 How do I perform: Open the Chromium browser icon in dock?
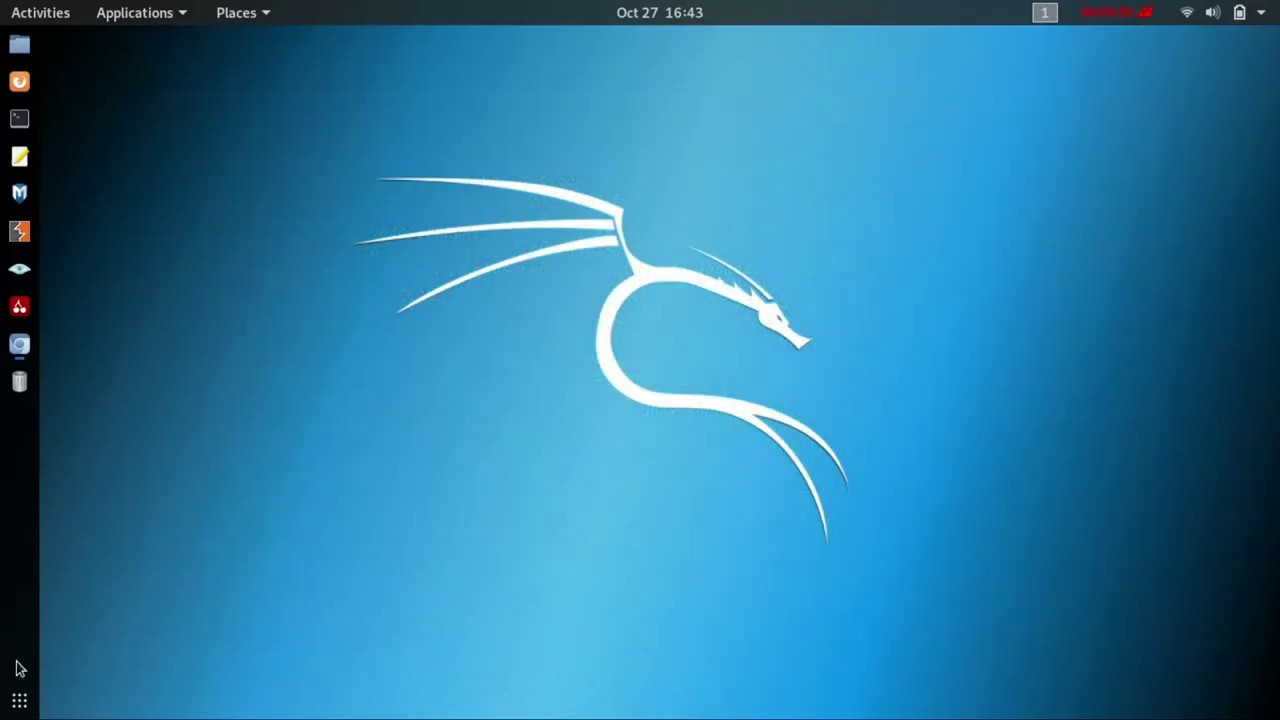click(19, 345)
